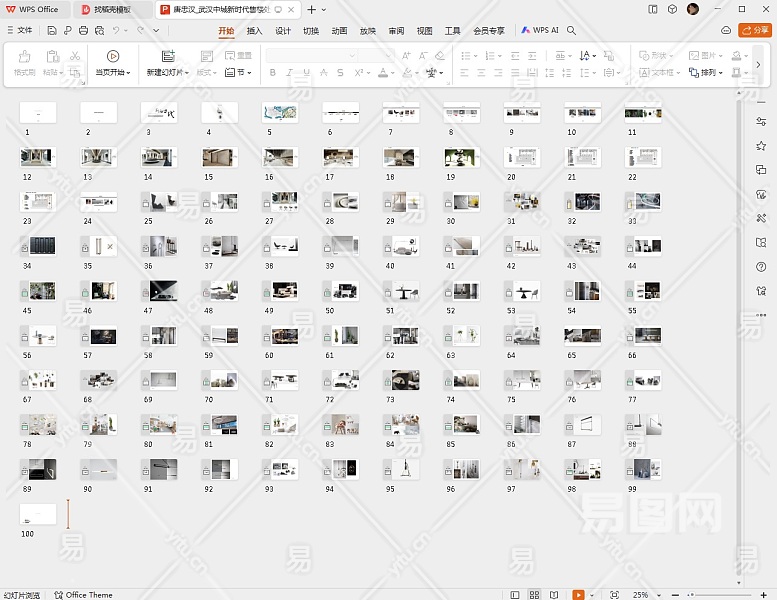
Task: Switch to normal view in status bar
Action: coord(515,595)
